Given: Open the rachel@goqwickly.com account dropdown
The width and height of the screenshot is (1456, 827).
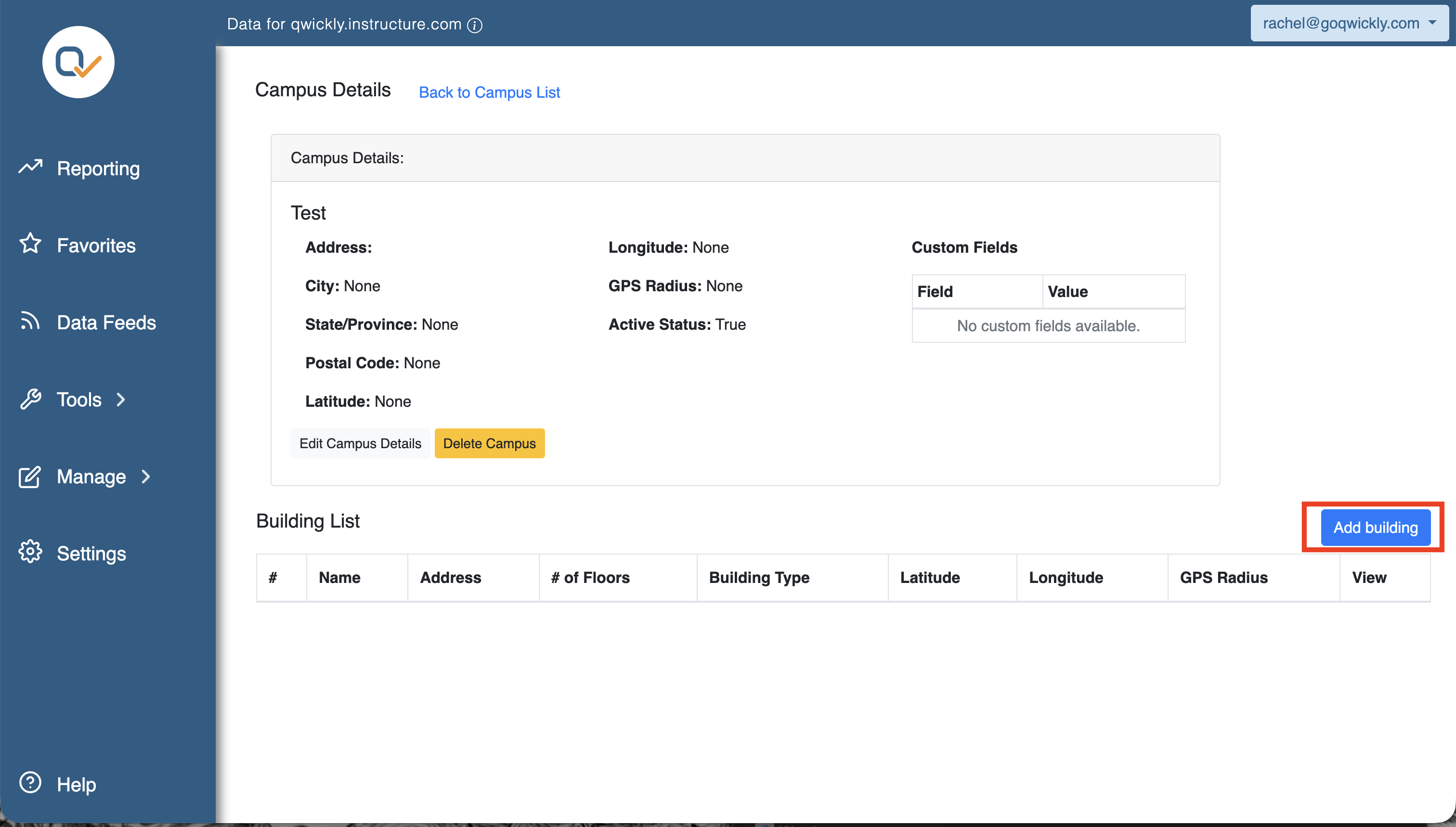Looking at the screenshot, I should click(1349, 23).
